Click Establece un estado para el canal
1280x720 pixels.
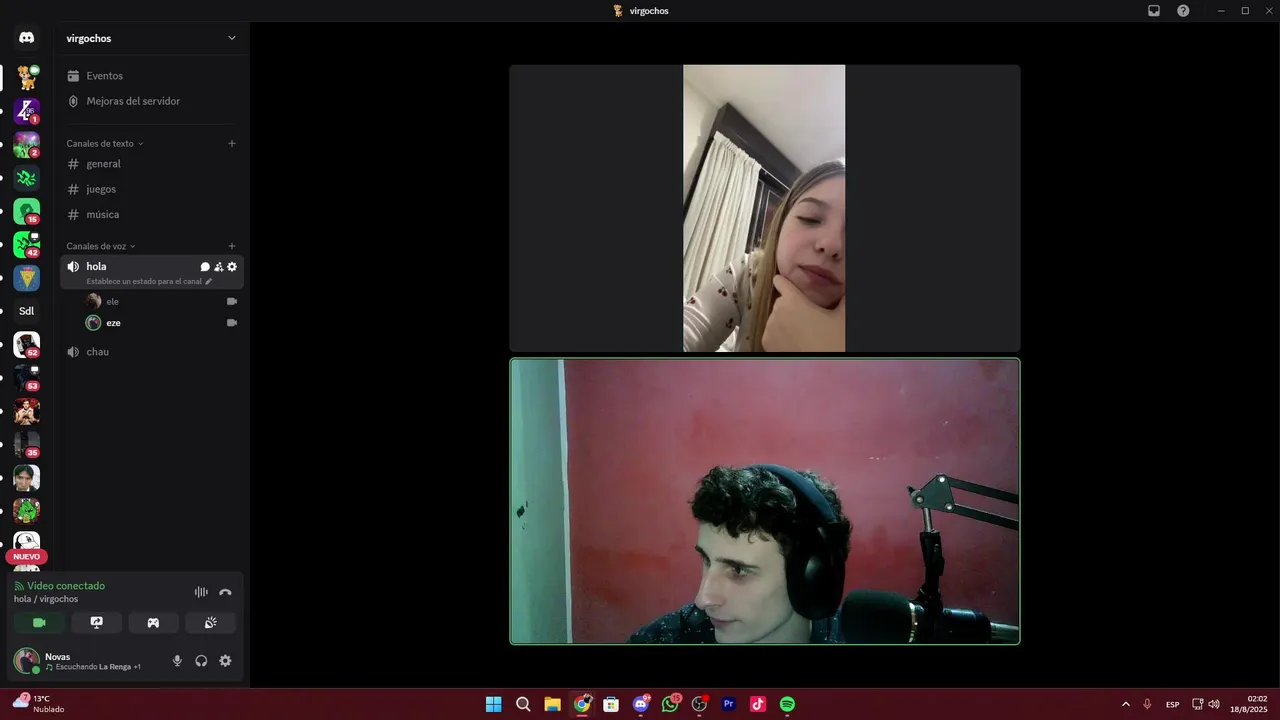pos(149,281)
